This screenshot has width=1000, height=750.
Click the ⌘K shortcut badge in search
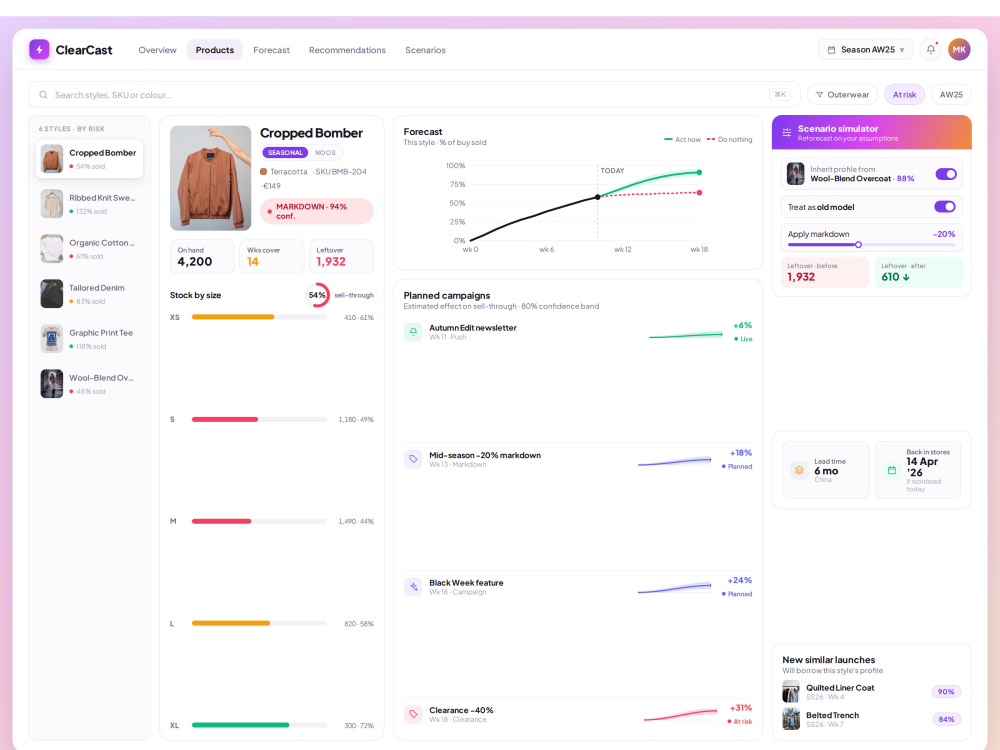coord(780,94)
